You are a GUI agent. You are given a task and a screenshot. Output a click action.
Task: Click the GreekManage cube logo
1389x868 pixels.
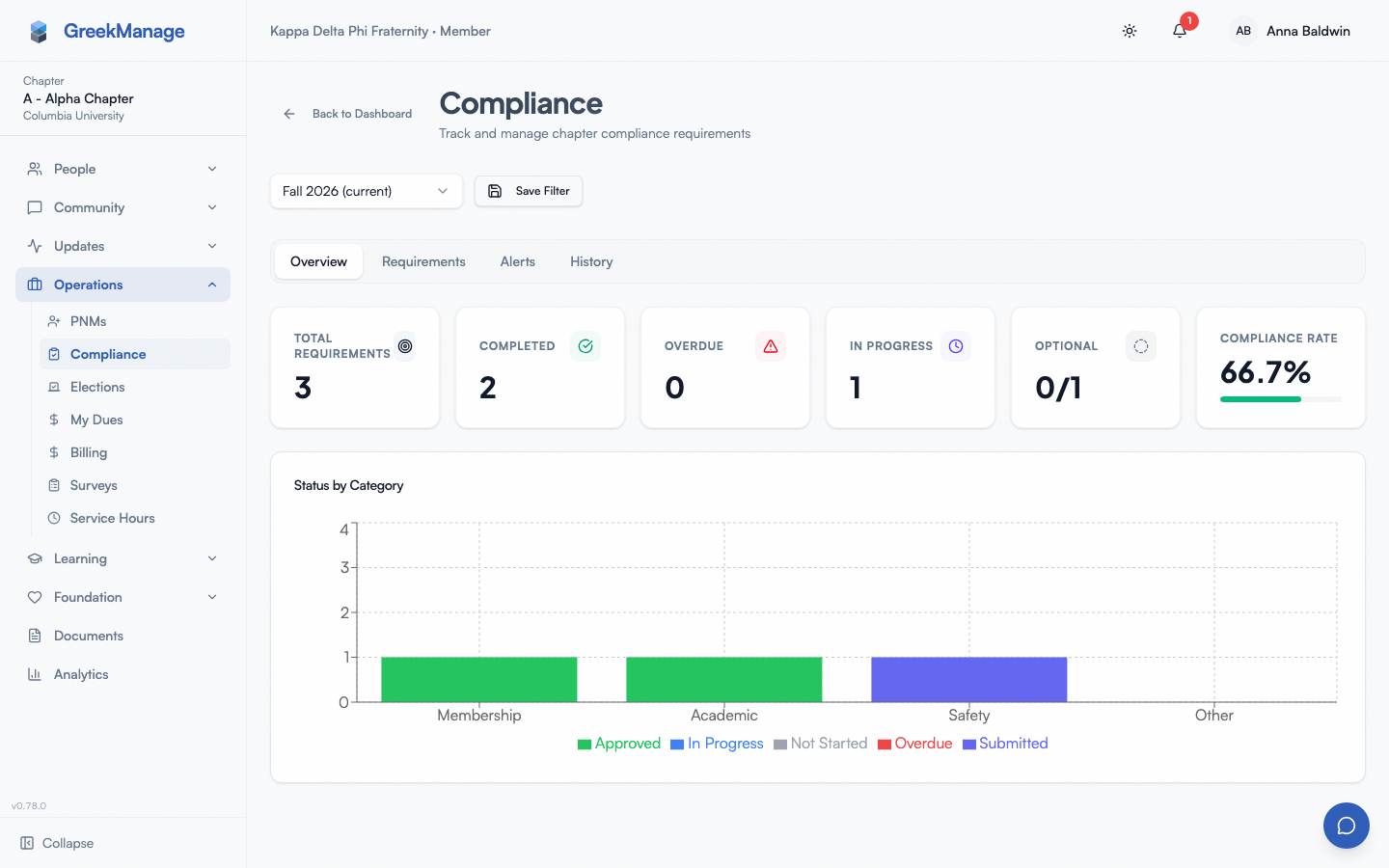pos(39,32)
